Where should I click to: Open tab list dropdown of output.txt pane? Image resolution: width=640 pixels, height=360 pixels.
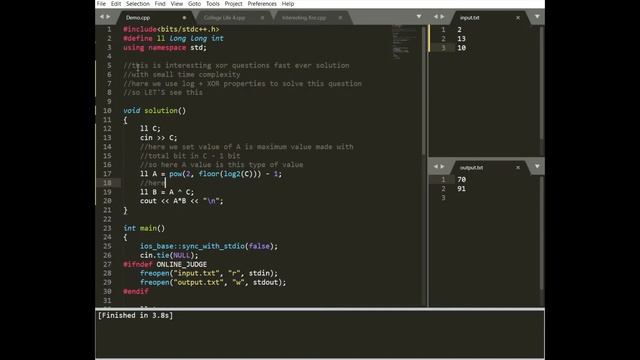point(537,167)
